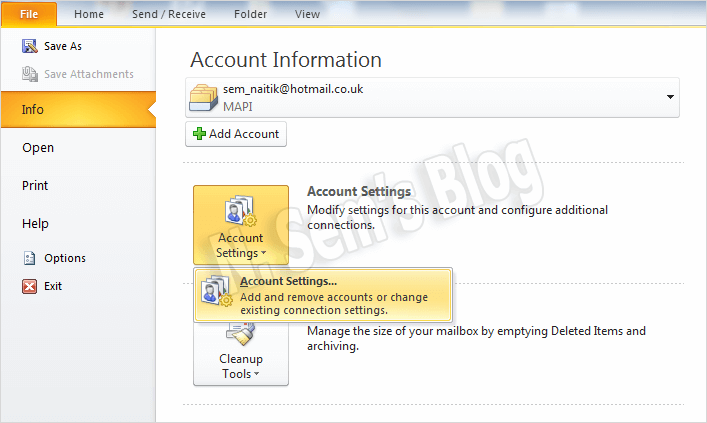Choose Exit to close Outlook
The height and width of the screenshot is (423, 707).
(53, 286)
